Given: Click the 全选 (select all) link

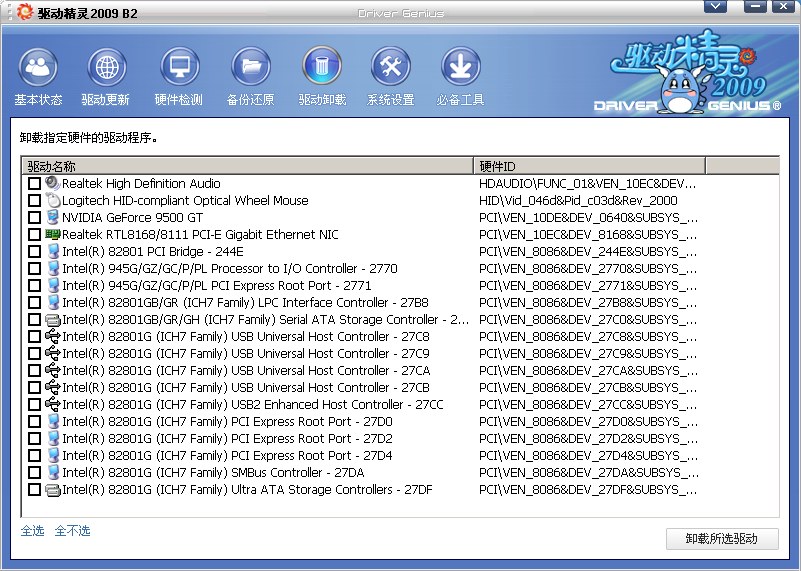Looking at the screenshot, I should 32,531.
